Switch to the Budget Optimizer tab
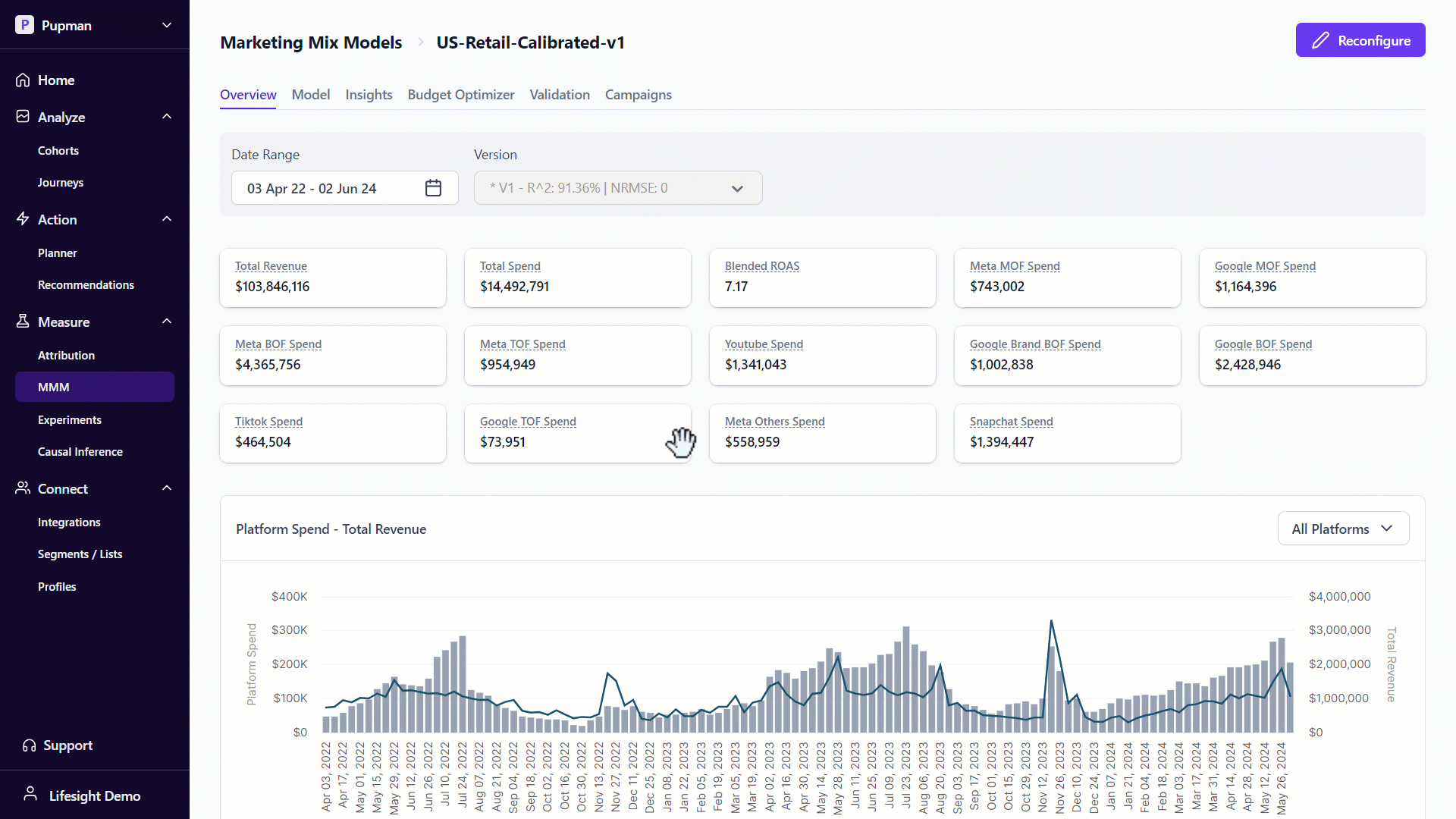1456x819 pixels. (461, 95)
